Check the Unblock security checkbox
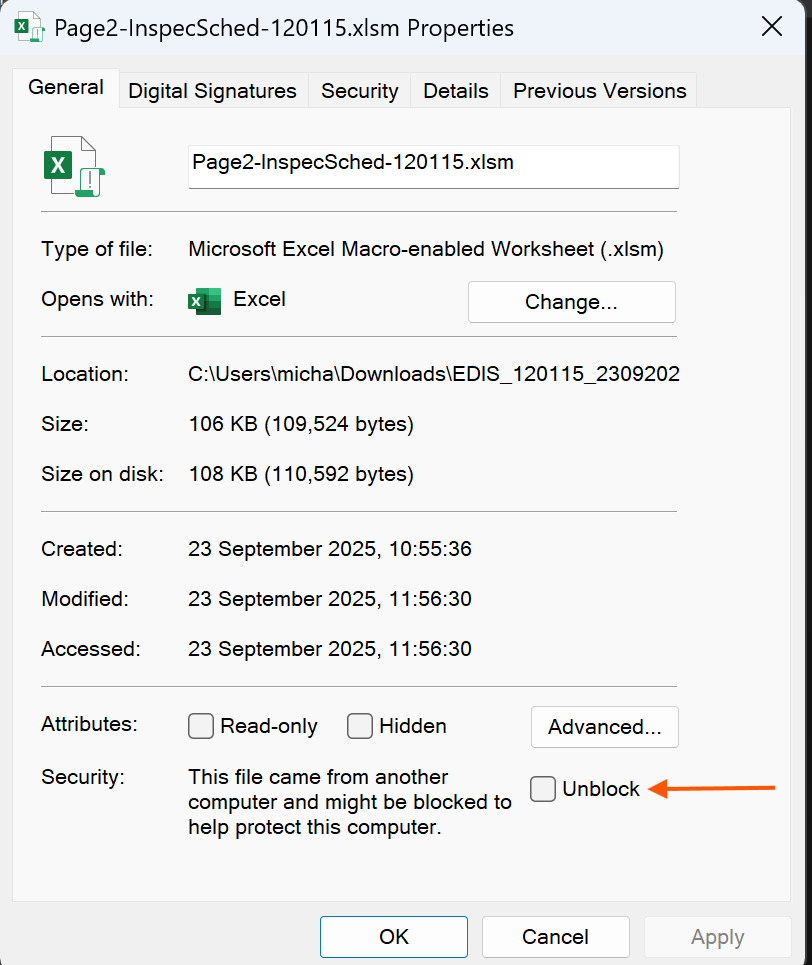 [x=542, y=789]
